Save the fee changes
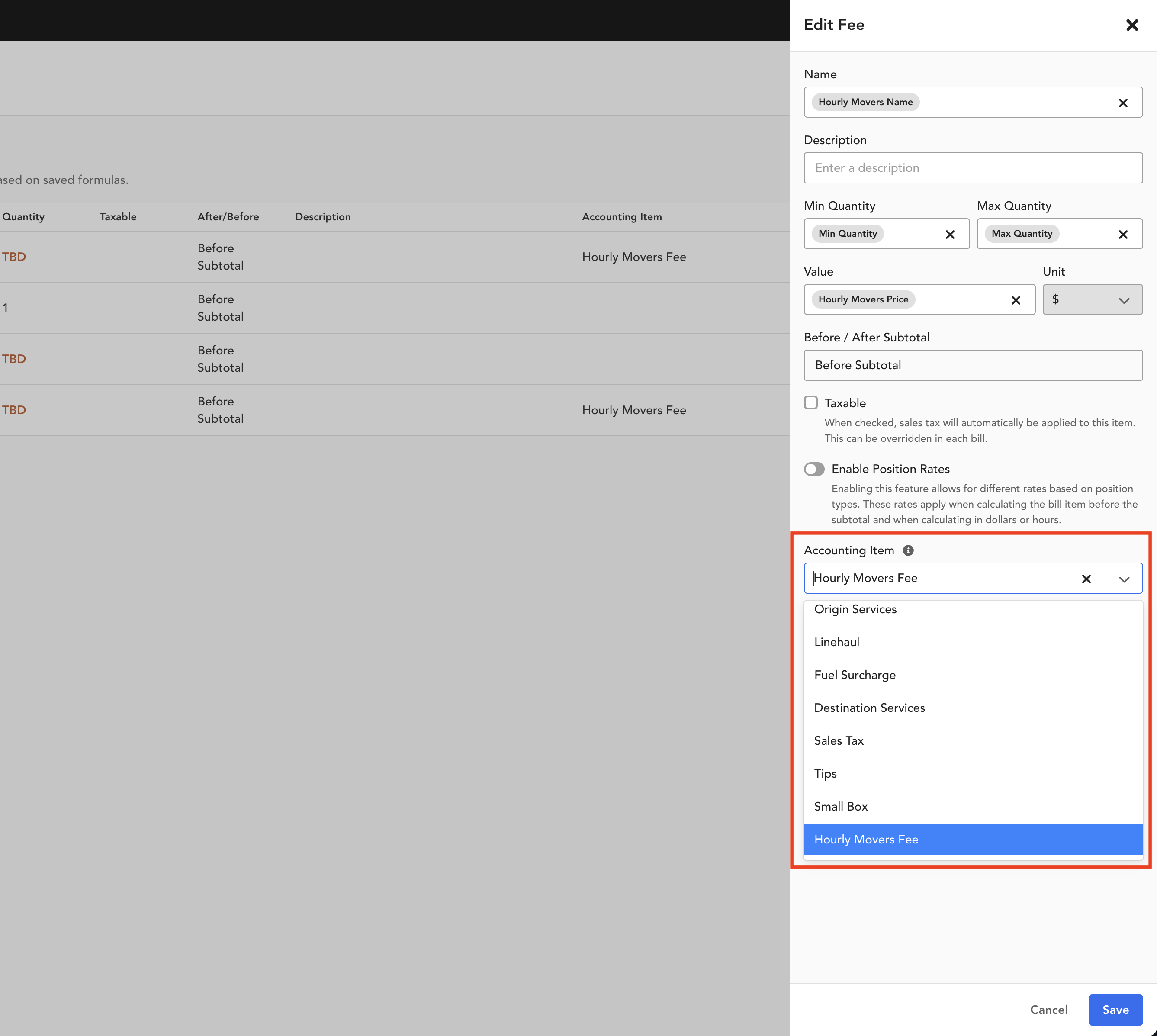Screen dimensions: 1157x1036 point(1115,1010)
